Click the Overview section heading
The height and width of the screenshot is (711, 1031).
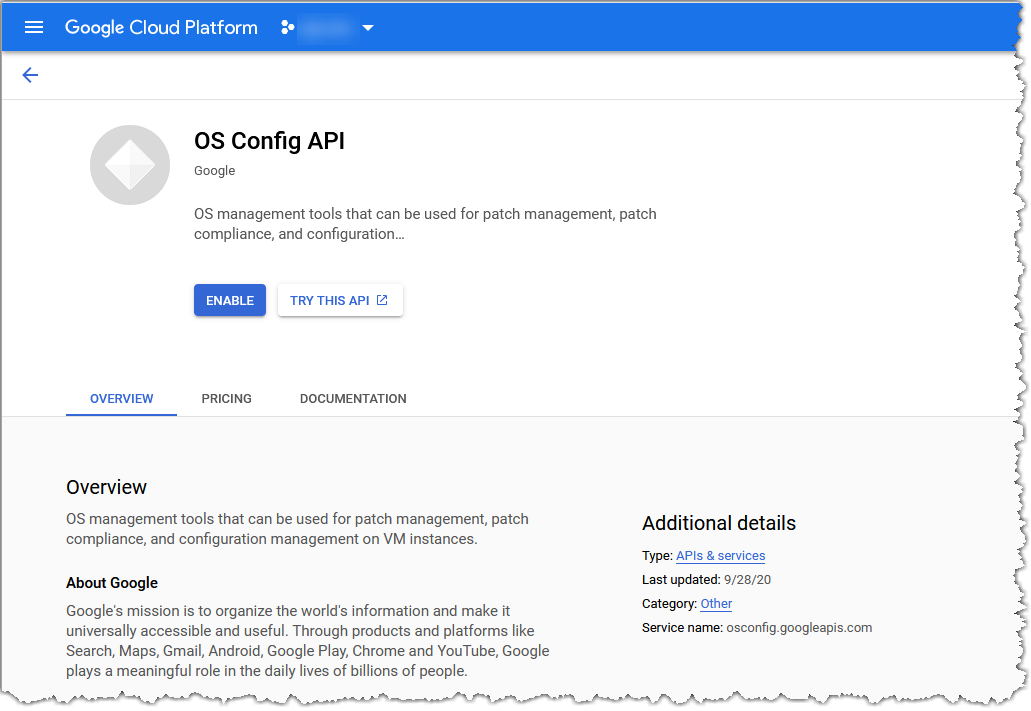pyautogui.click(x=107, y=487)
